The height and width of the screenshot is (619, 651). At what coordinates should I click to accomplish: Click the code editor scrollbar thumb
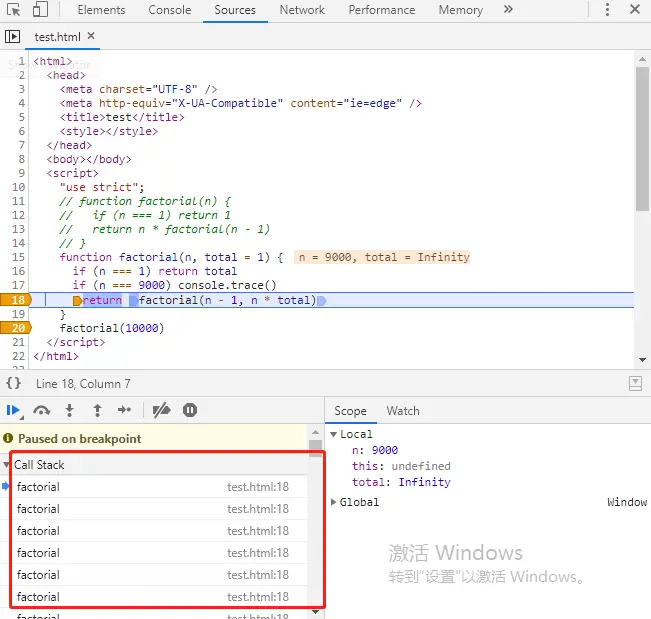[642, 139]
